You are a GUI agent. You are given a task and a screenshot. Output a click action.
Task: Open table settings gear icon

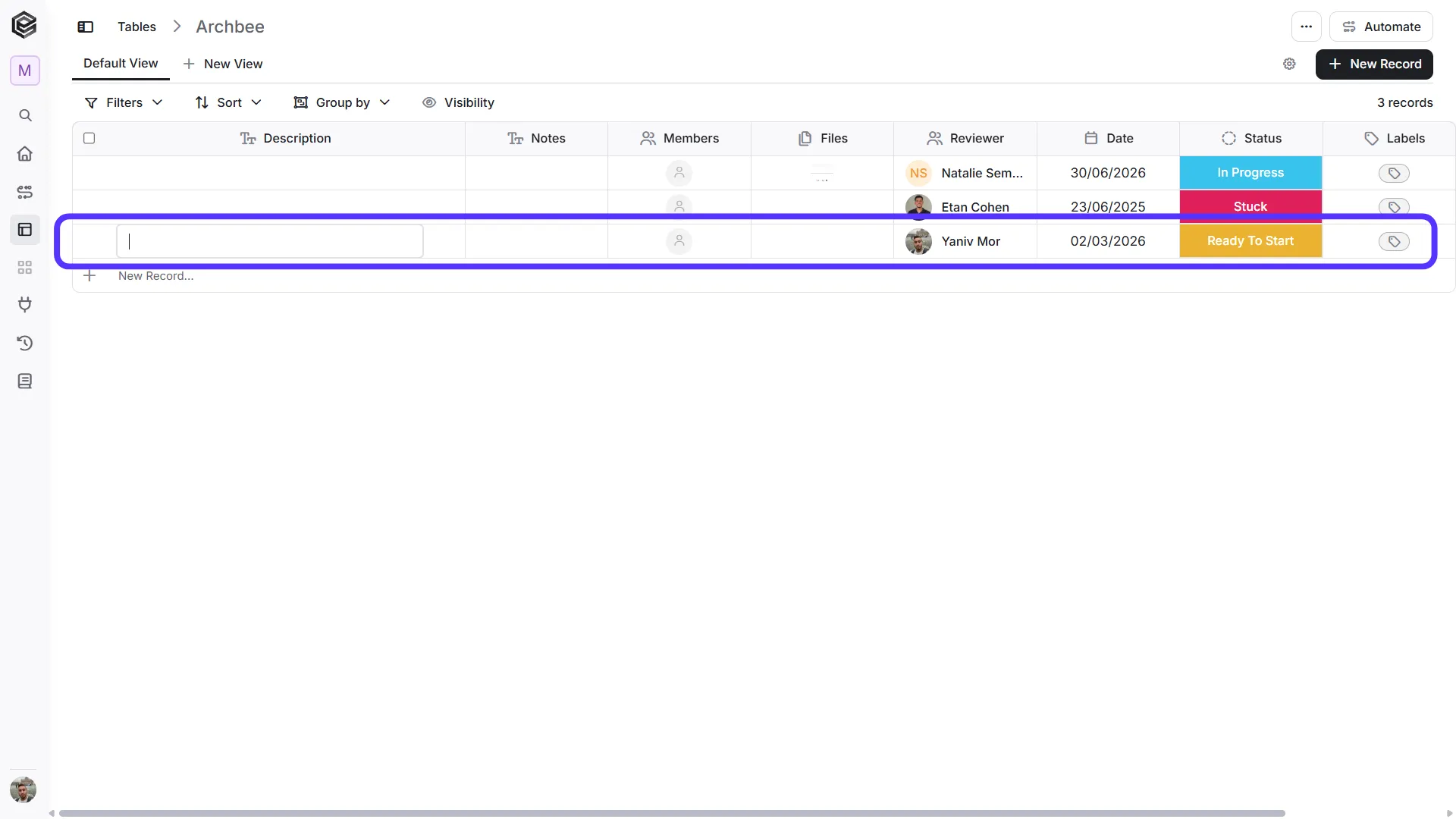click(1289, 64)
